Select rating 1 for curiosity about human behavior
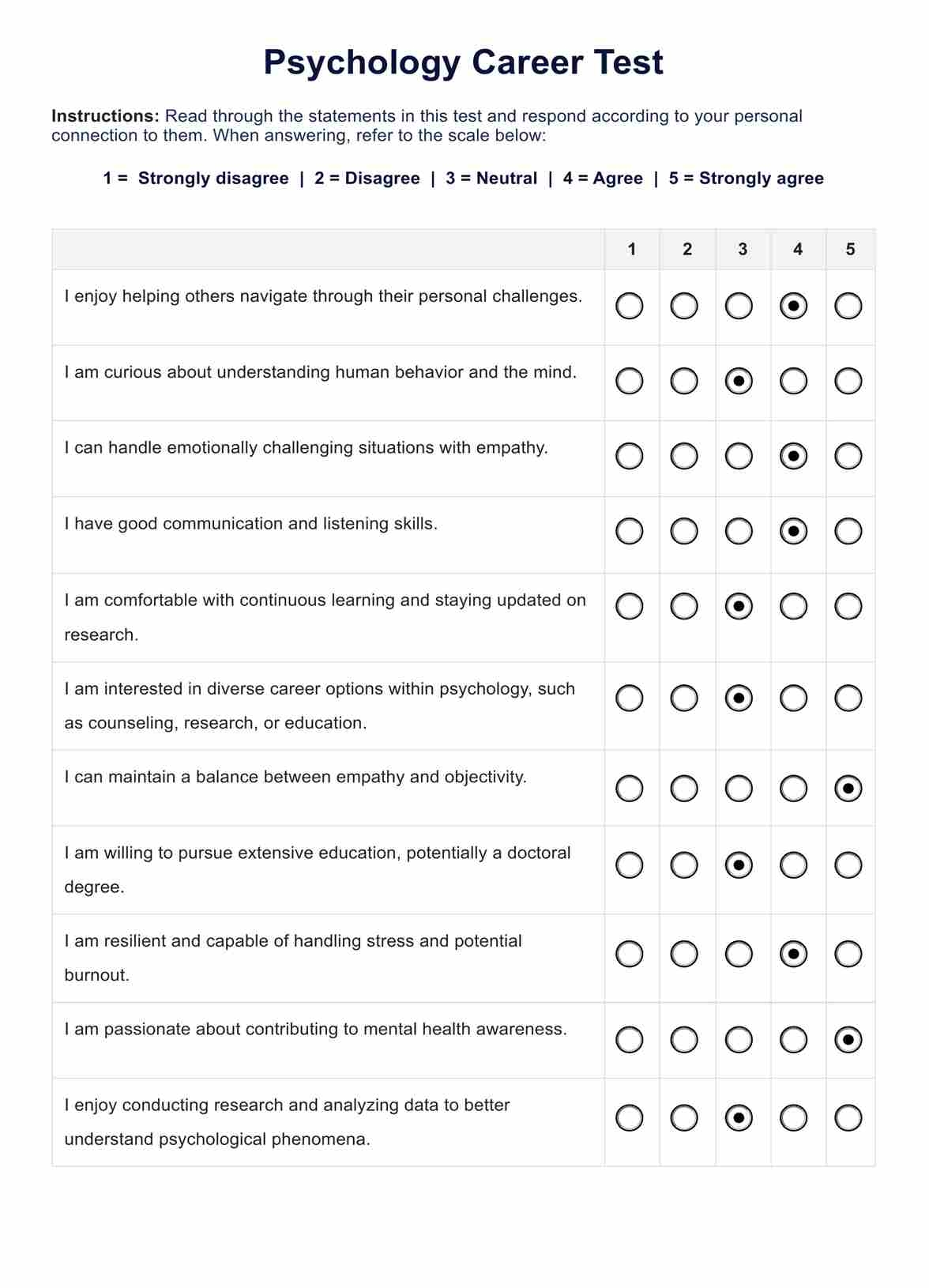 tap(629, 381)
